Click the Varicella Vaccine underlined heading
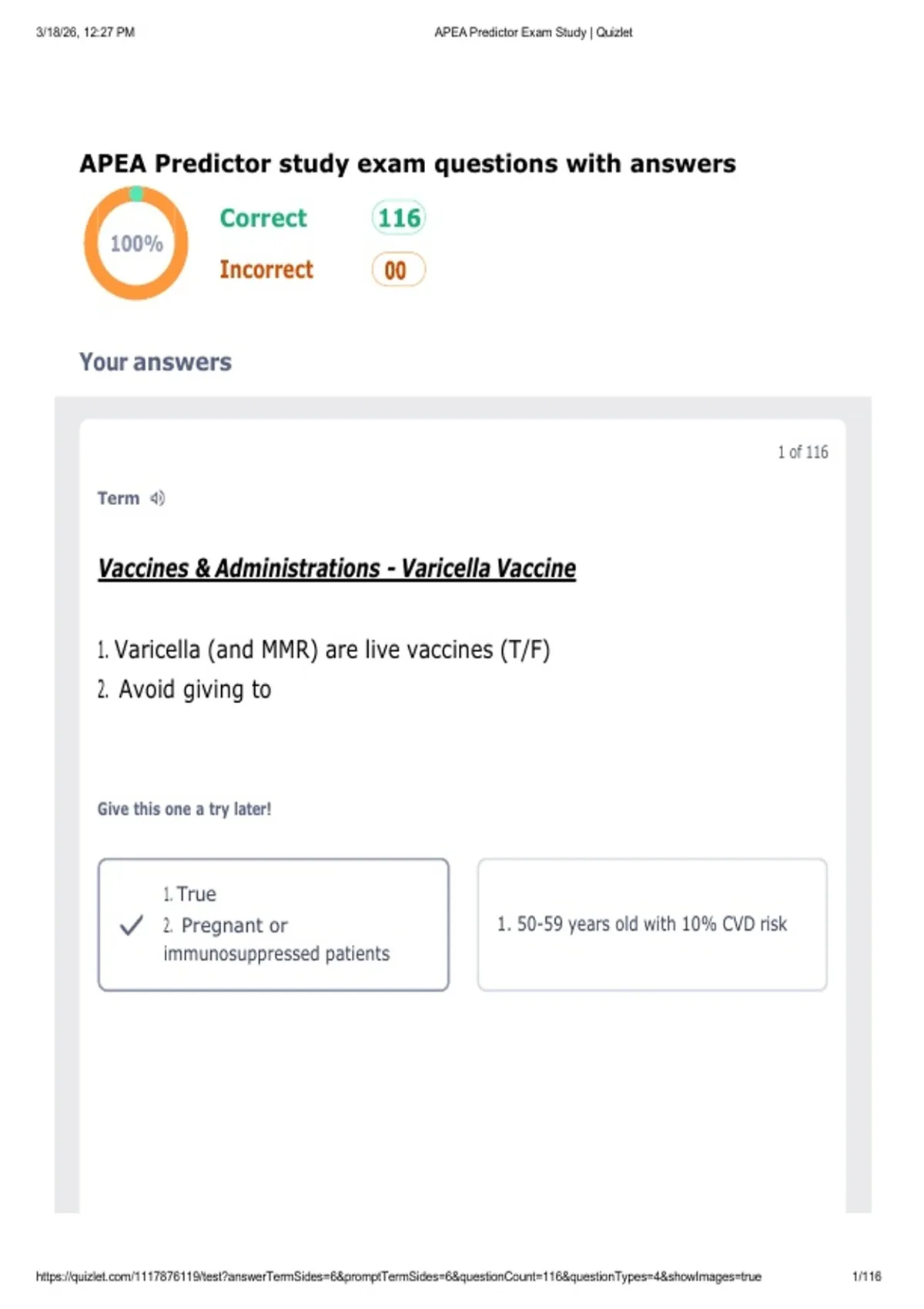The width and height of the screenshot is (924, 1309). tap(336, 568)
